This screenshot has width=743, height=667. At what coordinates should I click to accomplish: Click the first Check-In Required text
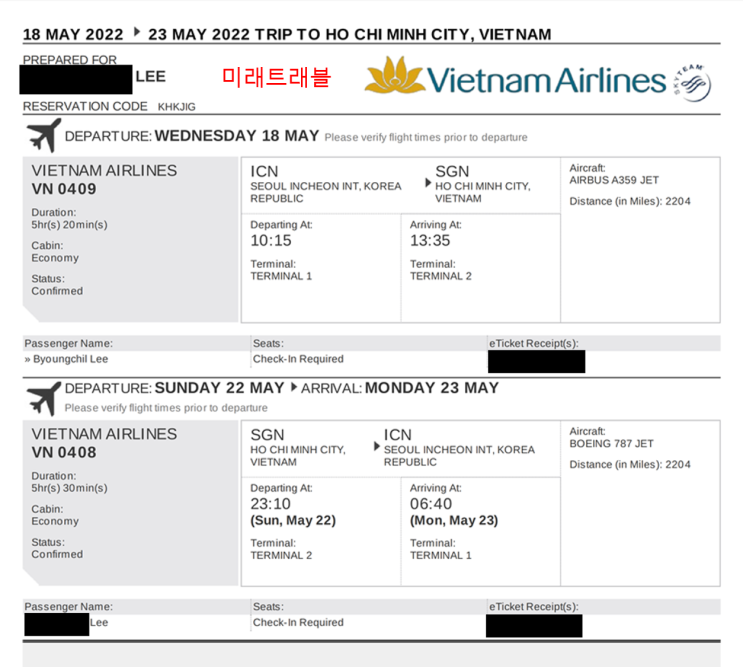[x=297, y=359]
